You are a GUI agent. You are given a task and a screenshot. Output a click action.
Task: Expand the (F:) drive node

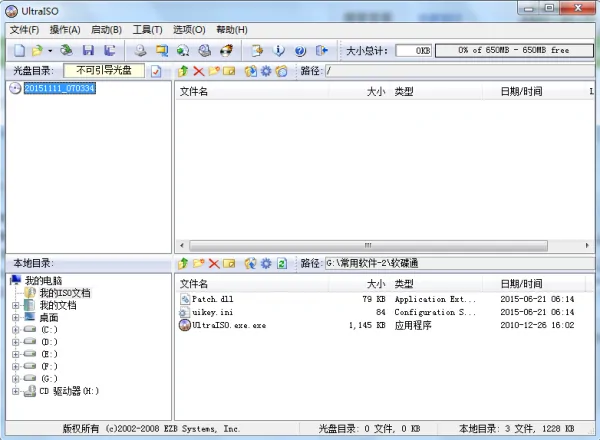[x=15, y=367]
